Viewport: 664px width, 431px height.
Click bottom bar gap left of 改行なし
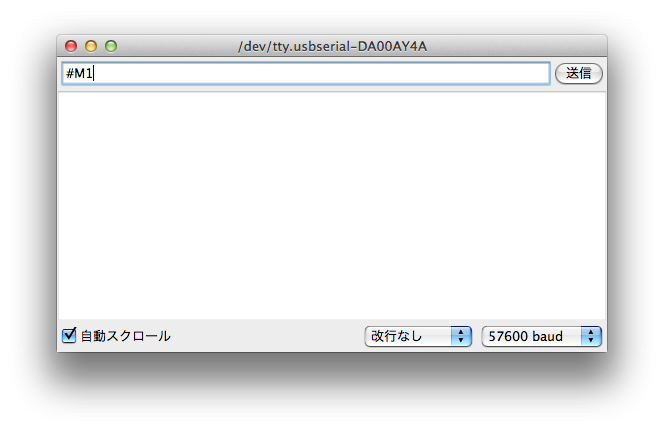click(x=267, y=337)
